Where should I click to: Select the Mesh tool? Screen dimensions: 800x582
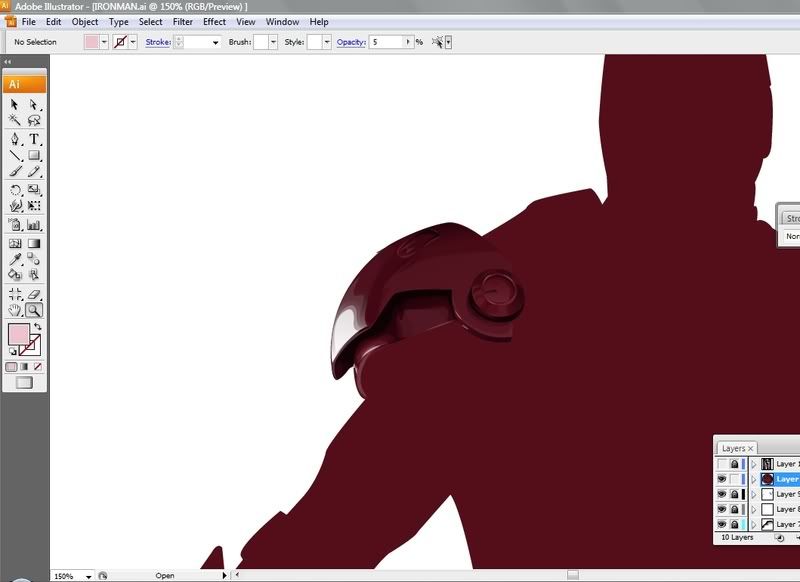click(x=15, y=243)
